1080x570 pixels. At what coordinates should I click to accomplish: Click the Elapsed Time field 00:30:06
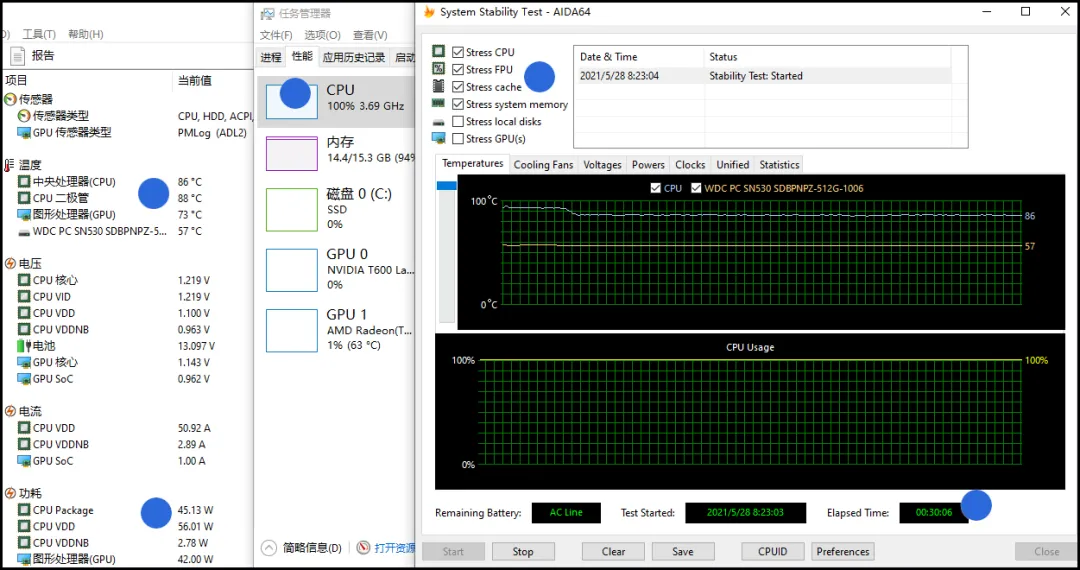(x=933, y=513)
